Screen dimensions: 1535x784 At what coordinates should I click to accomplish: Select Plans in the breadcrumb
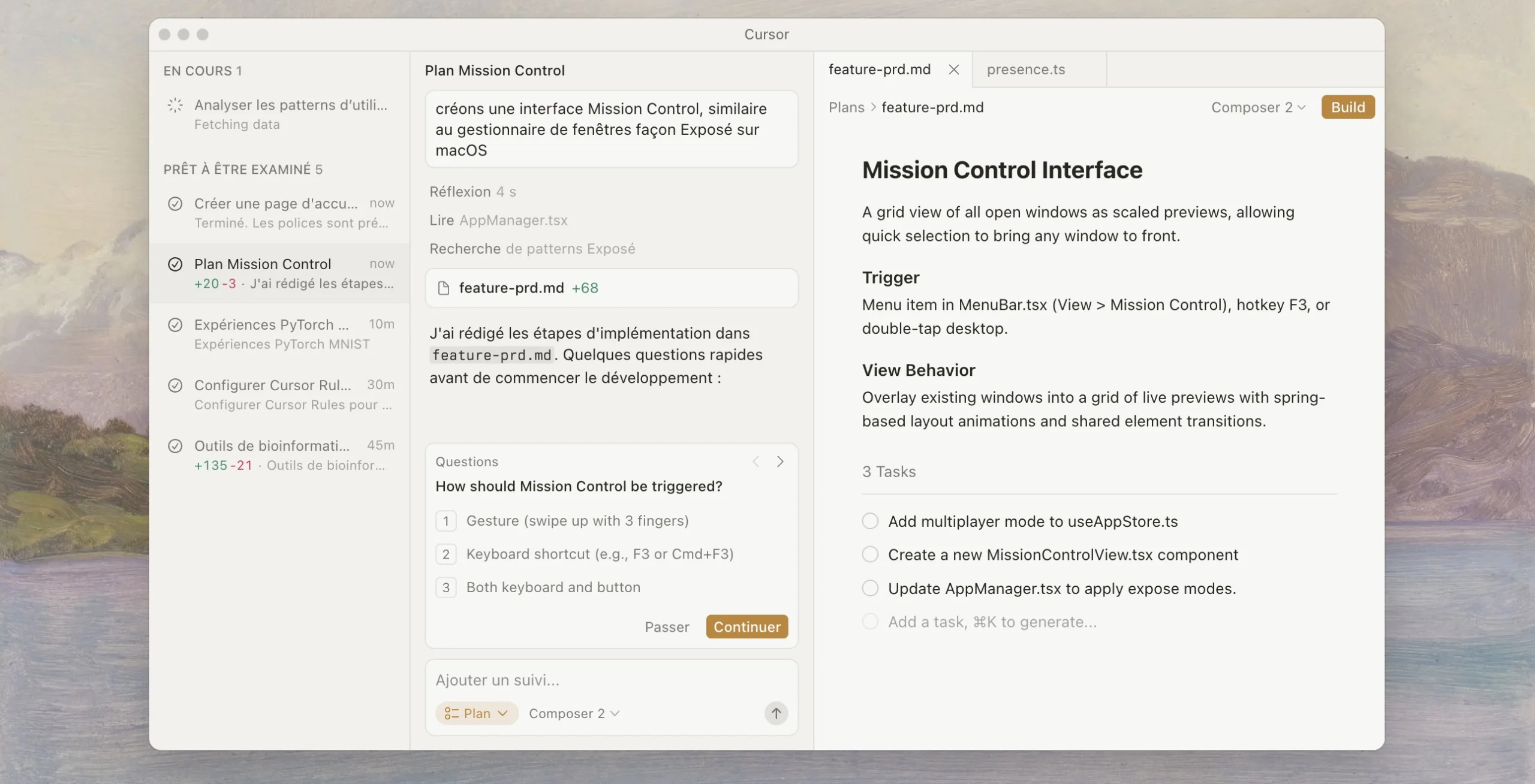846,107
